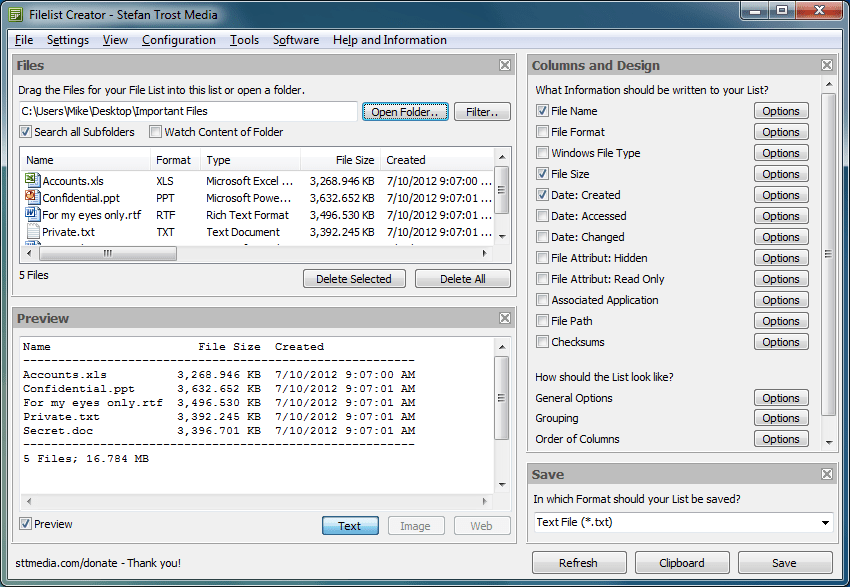This screenshot has width=850, height=587.
Task: Enable Watch Content of Folder
Action: [x=156, y=132]
